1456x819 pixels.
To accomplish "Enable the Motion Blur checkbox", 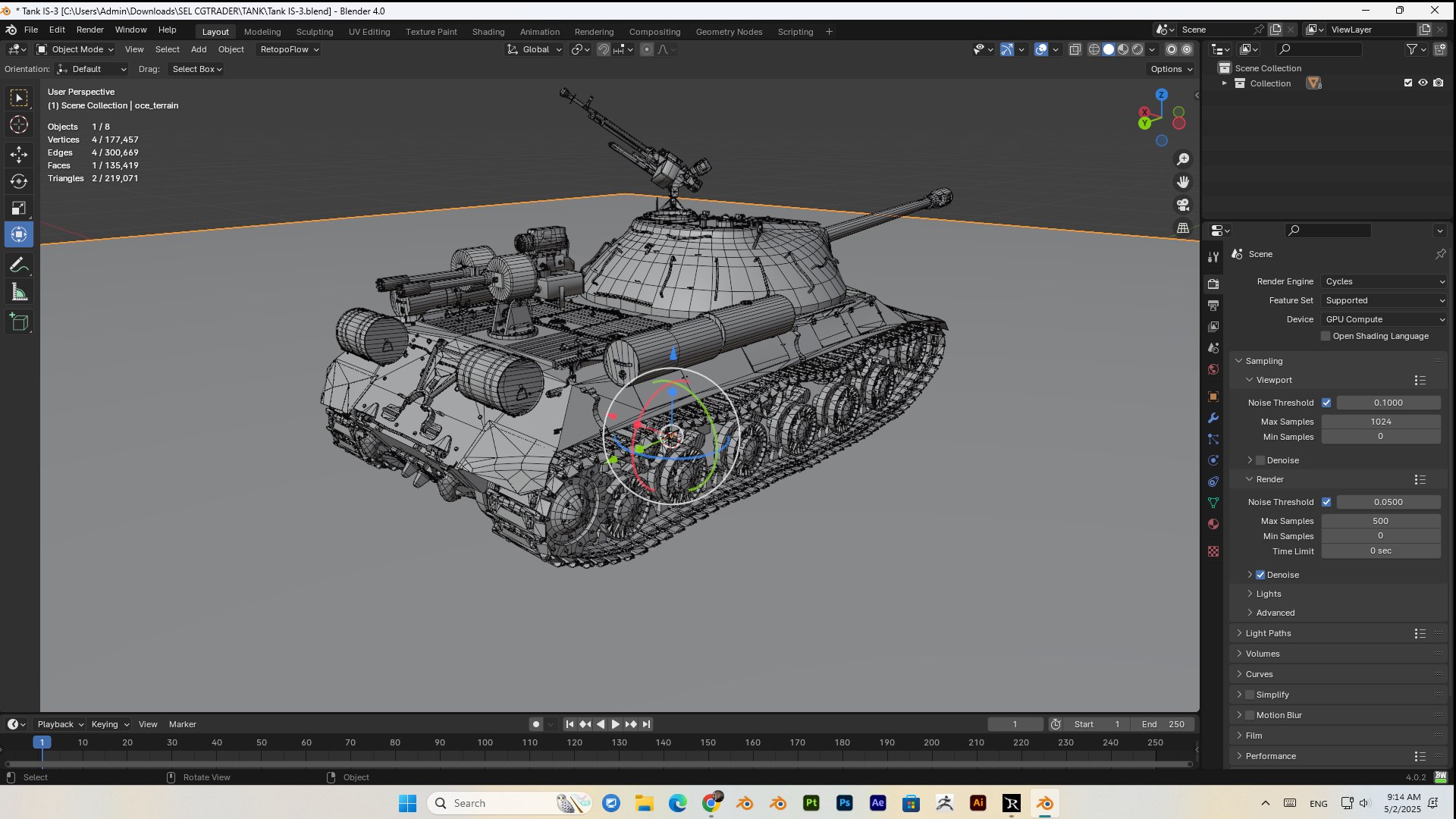I will pyautogui.click(x=1250, y=715).
